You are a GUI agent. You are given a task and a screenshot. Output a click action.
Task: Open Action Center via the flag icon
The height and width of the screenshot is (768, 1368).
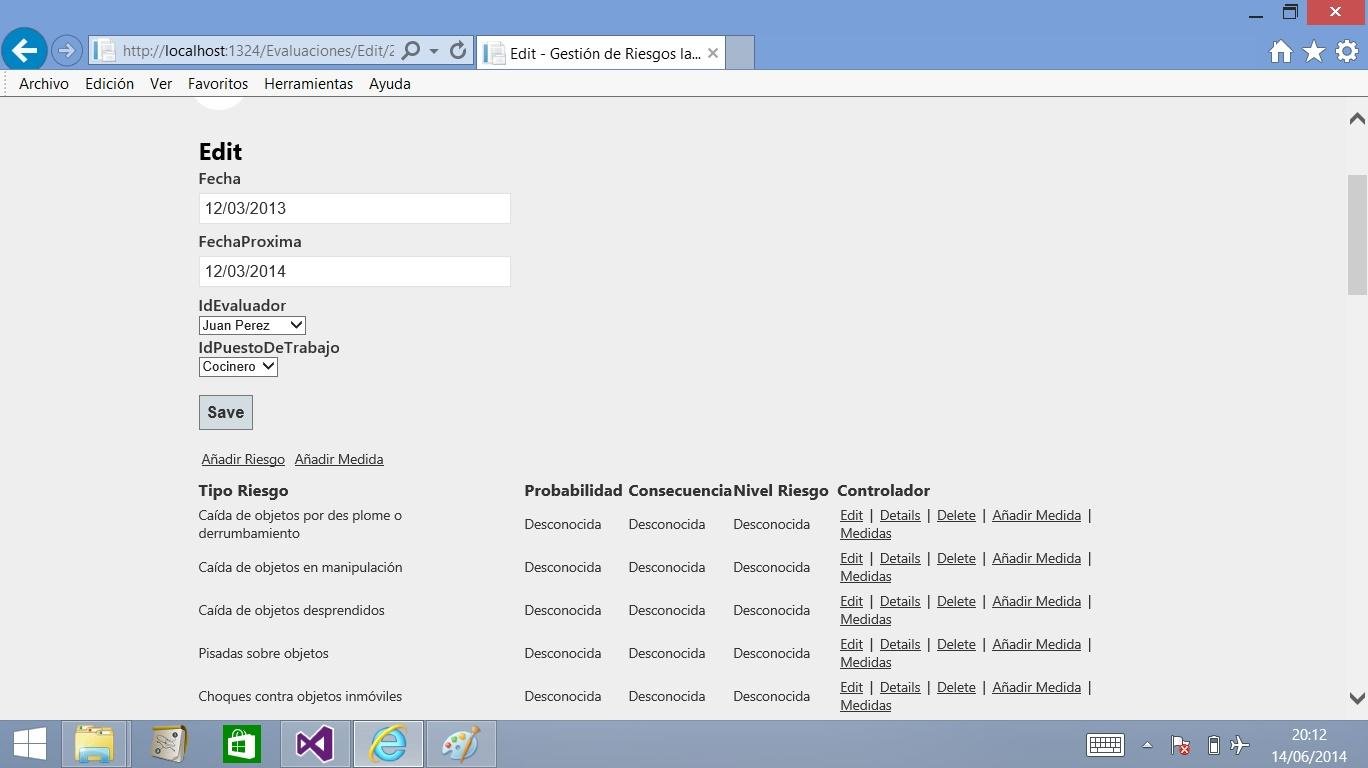1181,746
